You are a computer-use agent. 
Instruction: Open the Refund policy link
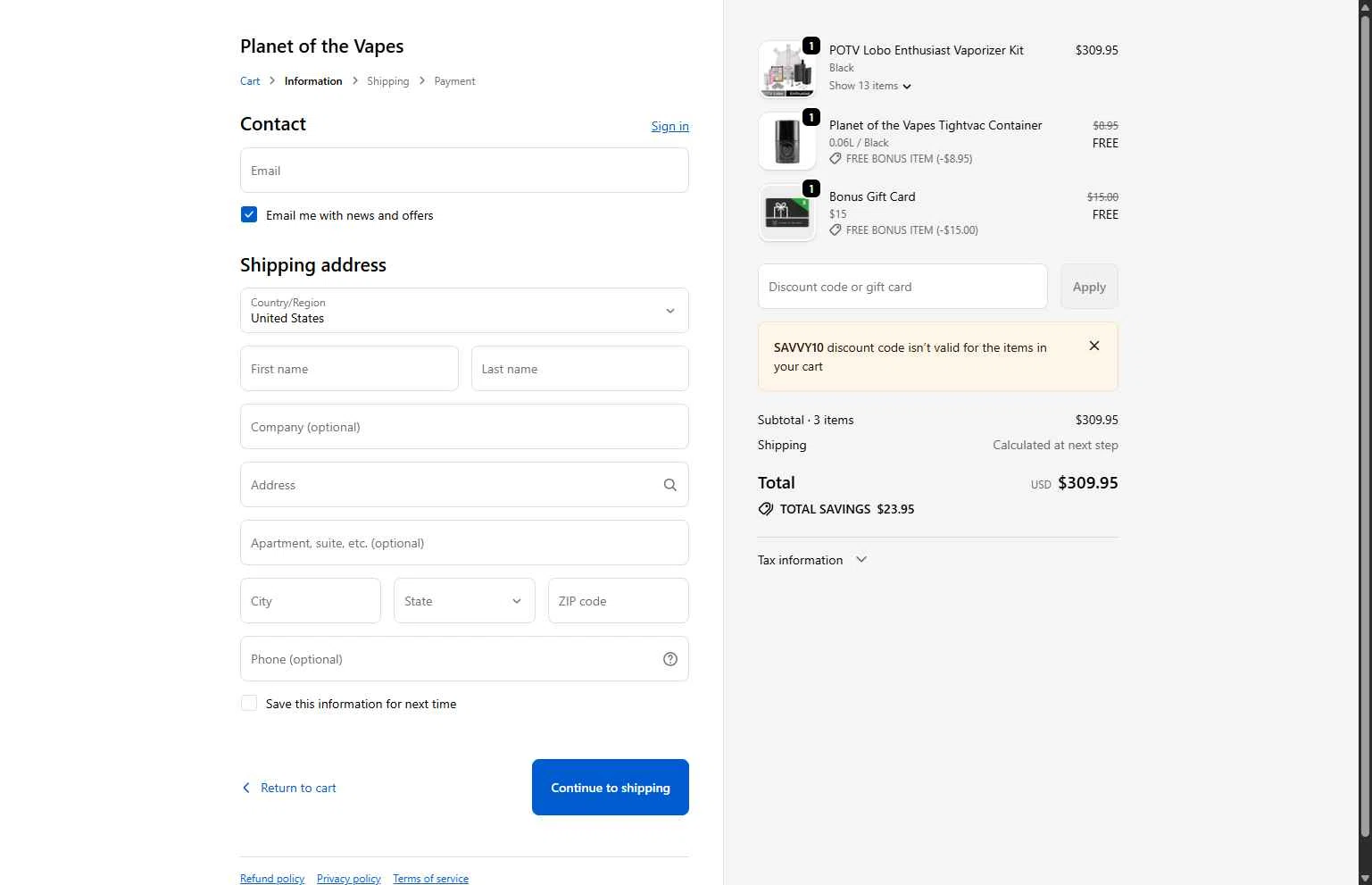coord(272,879)
